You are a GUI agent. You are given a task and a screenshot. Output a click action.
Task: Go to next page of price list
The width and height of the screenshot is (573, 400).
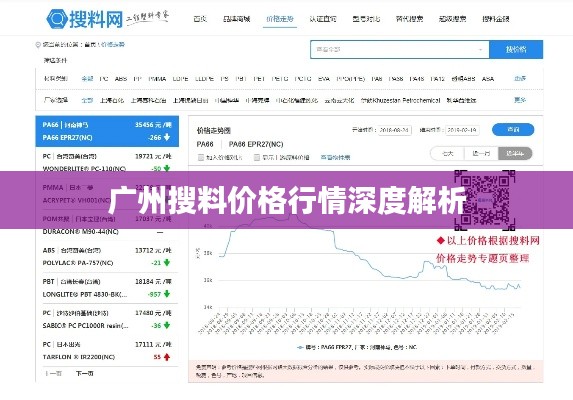[85, 373]
